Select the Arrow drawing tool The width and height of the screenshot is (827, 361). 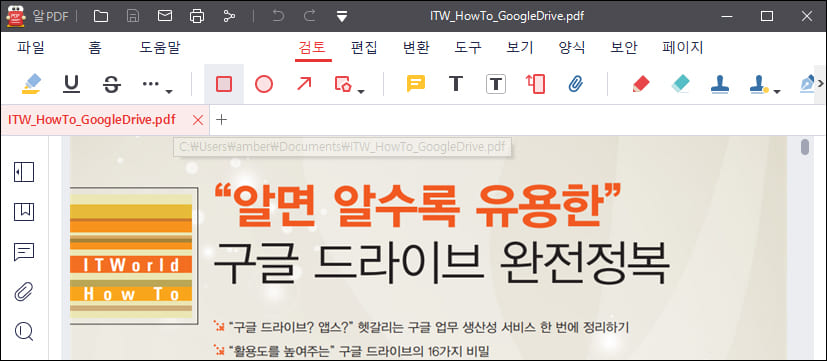coord(304,84)
